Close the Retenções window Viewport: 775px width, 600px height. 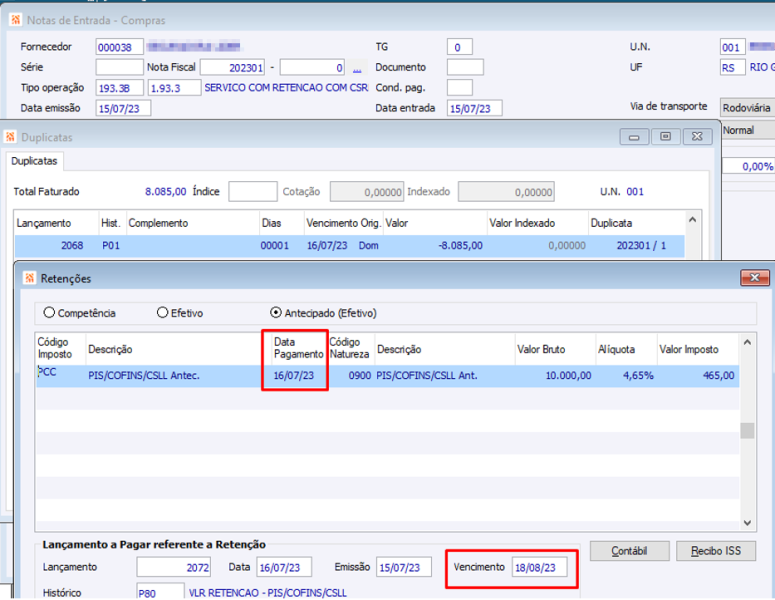(x=754, y=278)
